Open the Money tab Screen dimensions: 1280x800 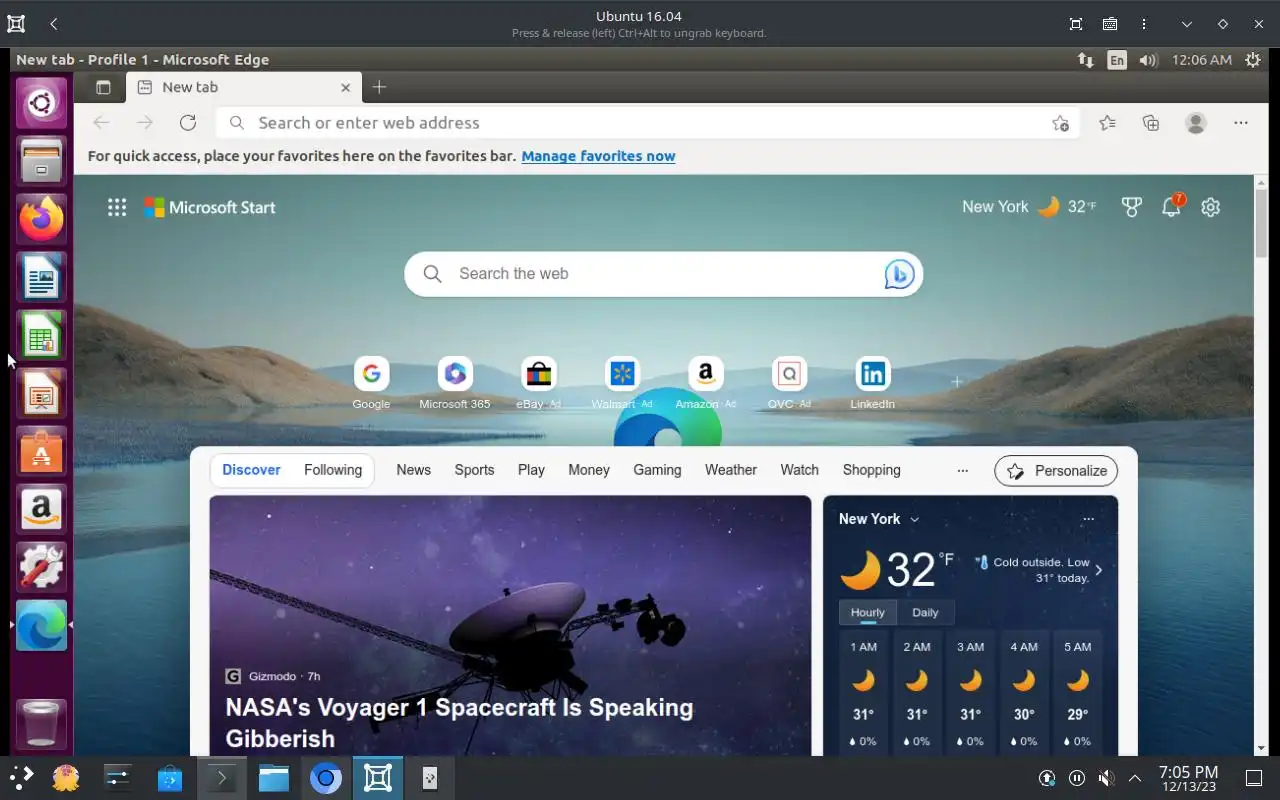[x=589, y=470]
